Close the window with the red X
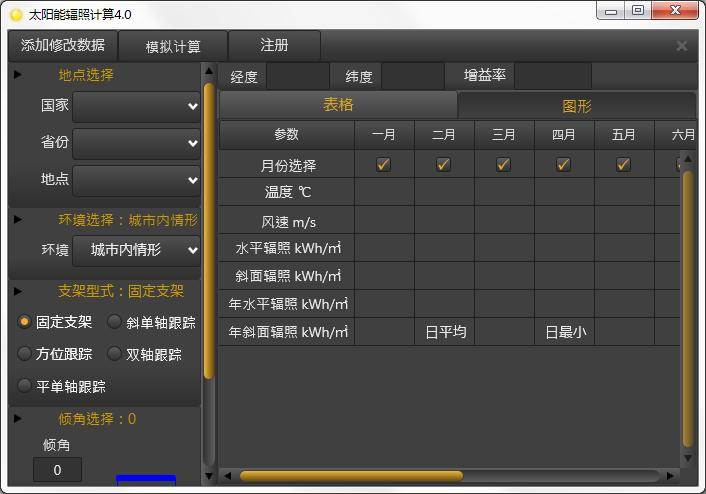The width and height of the screenshot is (706, 494). (x=674, y=11)
